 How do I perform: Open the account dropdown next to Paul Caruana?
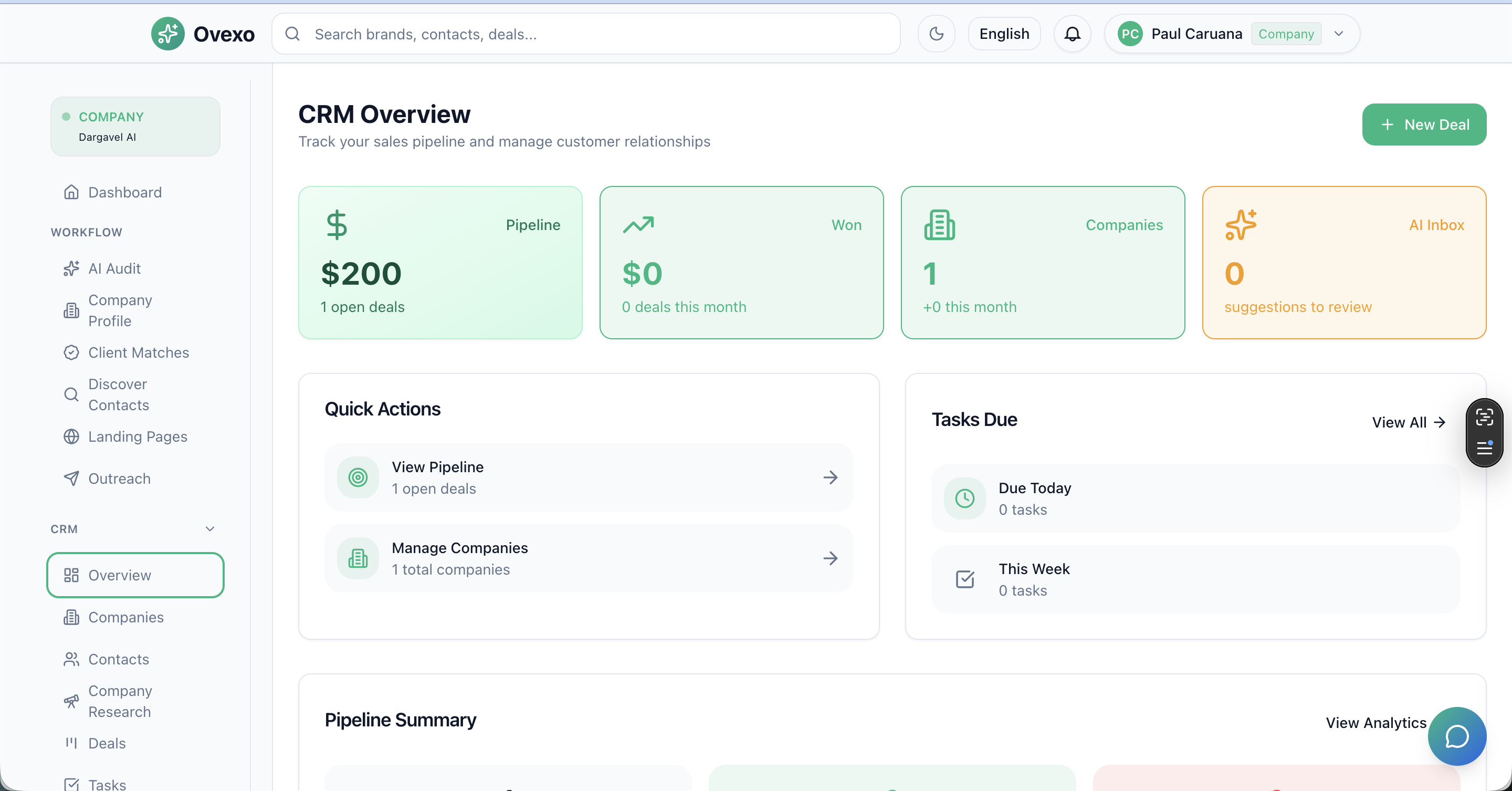(x=1339, y=34)
